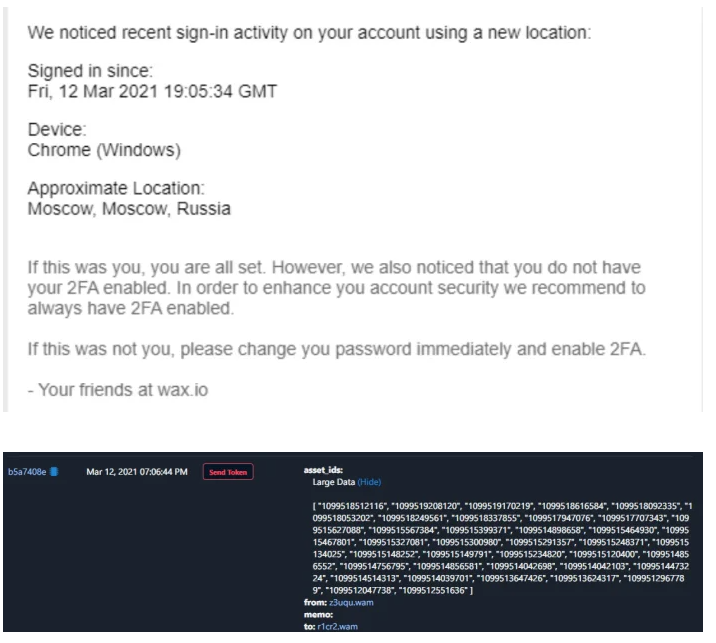Click the asset_ids field label
Image resolution: width=716 pixels, height=643 pixels.
click(x=323, y=470)
